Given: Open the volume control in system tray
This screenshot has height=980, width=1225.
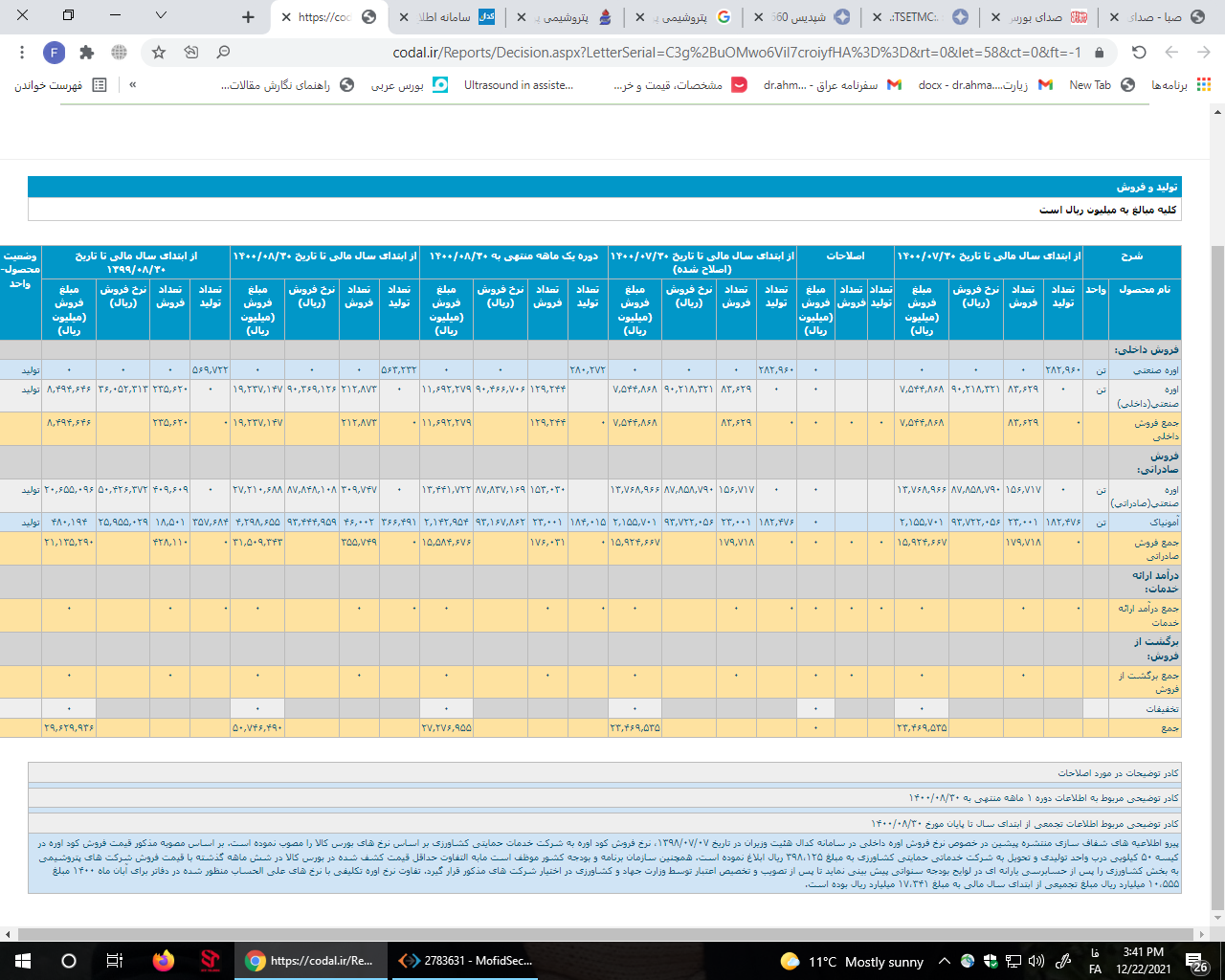Looking at the screenshot, I should point(1038,961).
